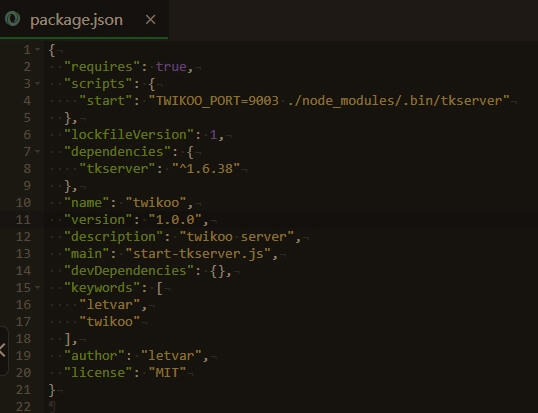Close the package.json tab
538x413 pixels.
click(150, 20)
